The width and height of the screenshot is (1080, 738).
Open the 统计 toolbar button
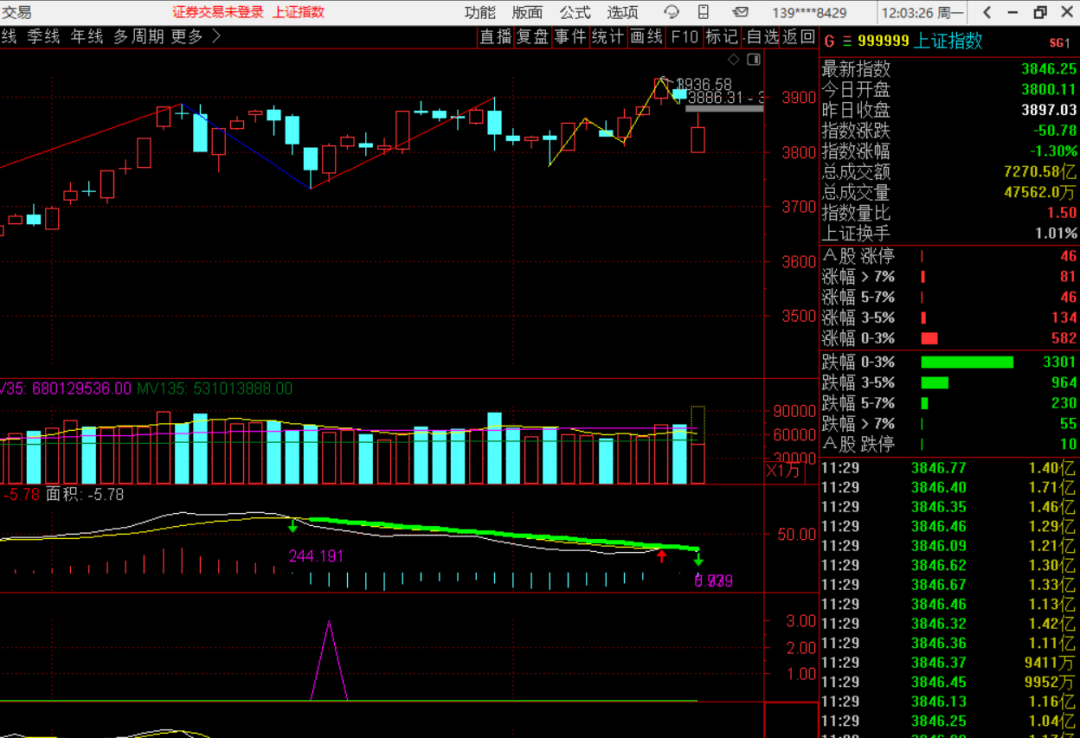(608, 37)
